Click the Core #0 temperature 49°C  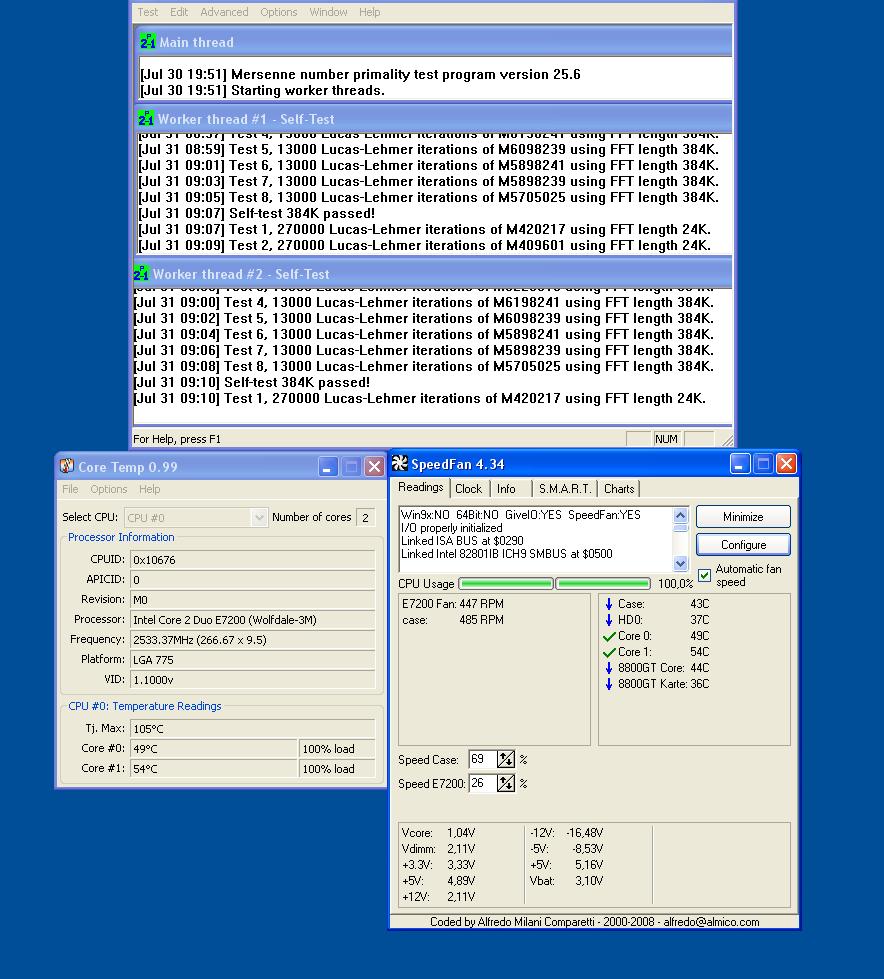214,749
